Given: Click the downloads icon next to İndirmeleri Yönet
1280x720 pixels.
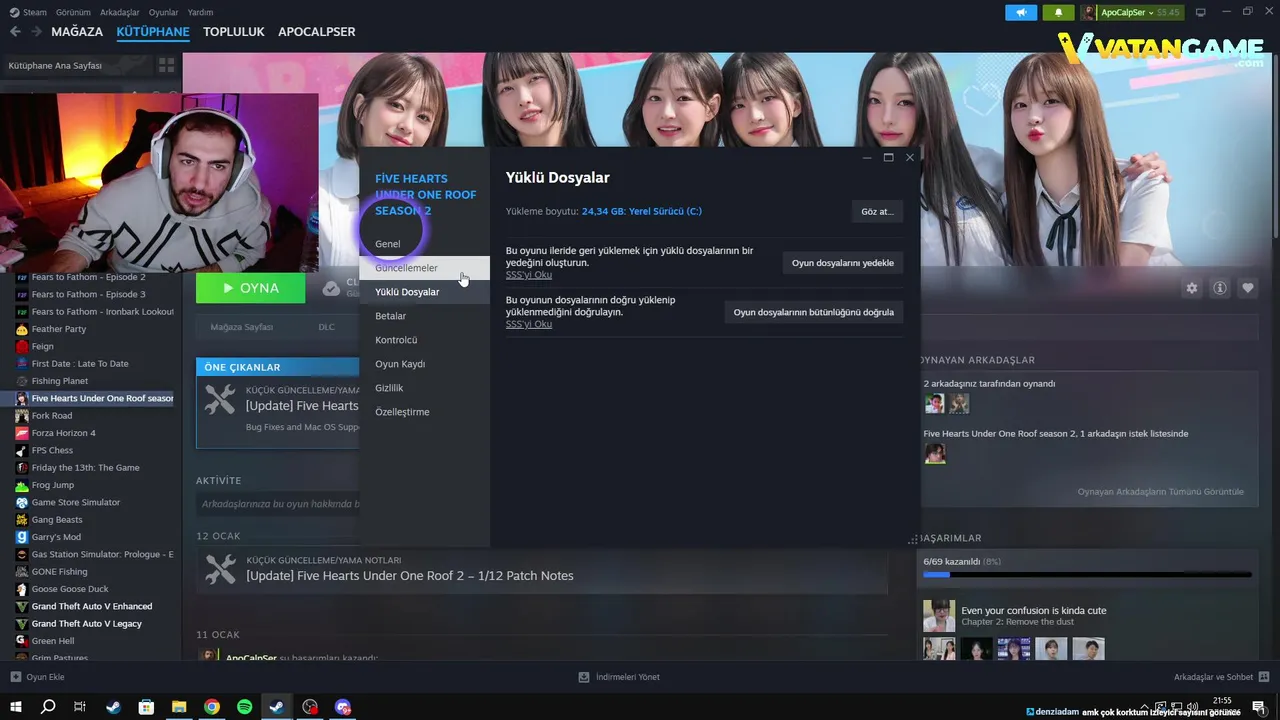Looking at the screenshot, I should tap(584, 677).
